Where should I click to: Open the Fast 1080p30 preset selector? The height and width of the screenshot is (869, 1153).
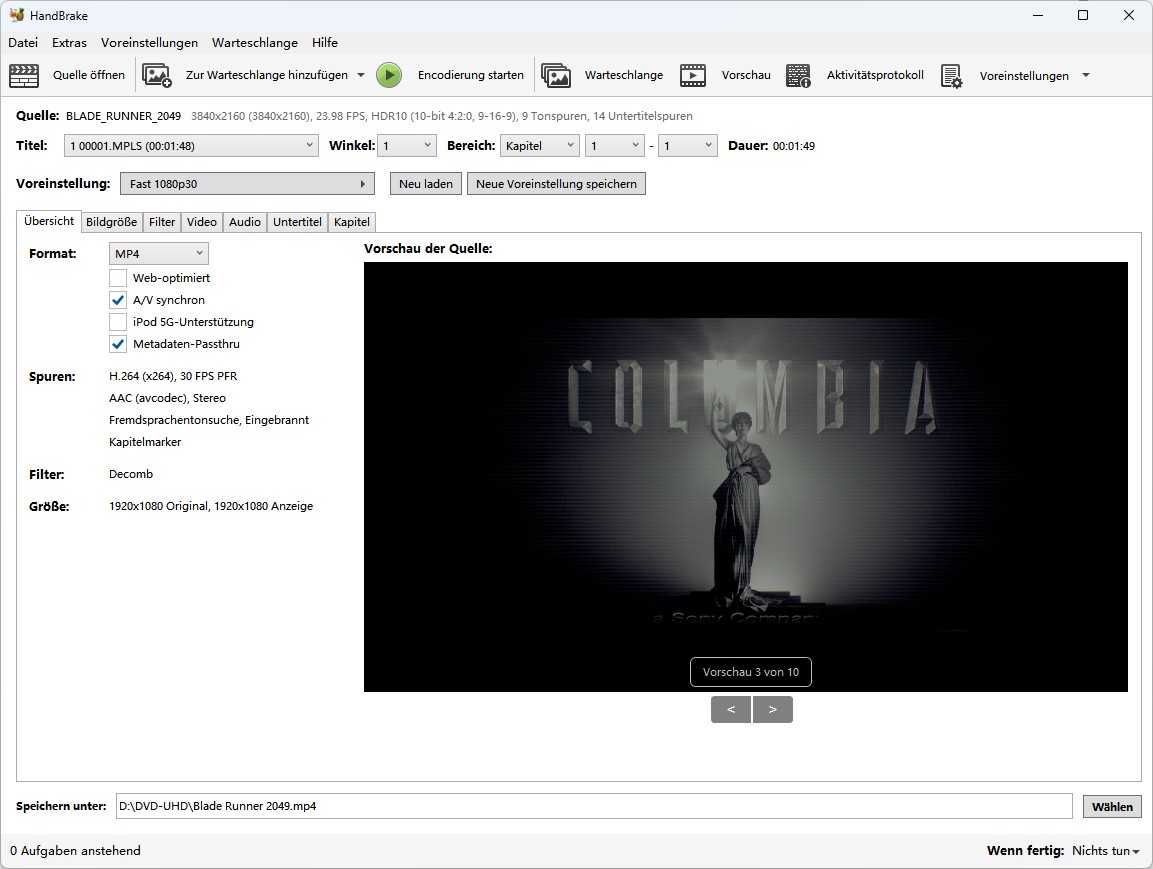[247, 184]
